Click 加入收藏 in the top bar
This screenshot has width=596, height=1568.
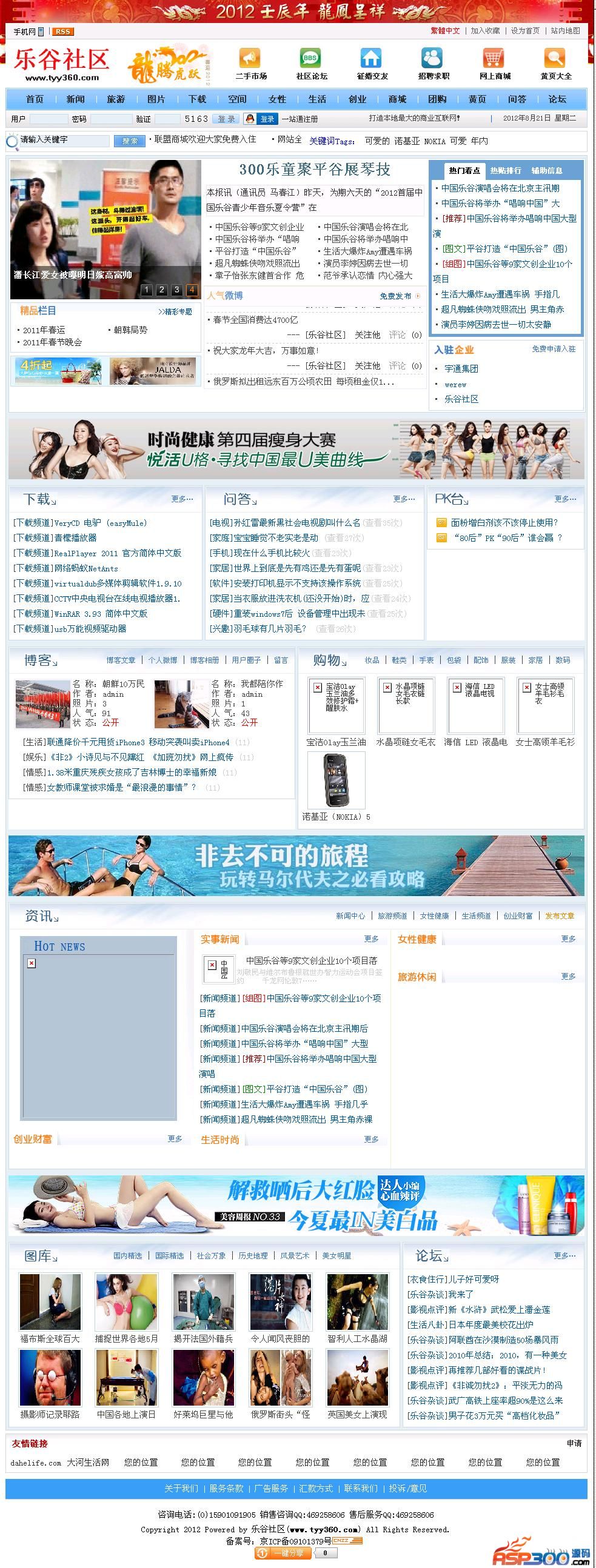485,31
